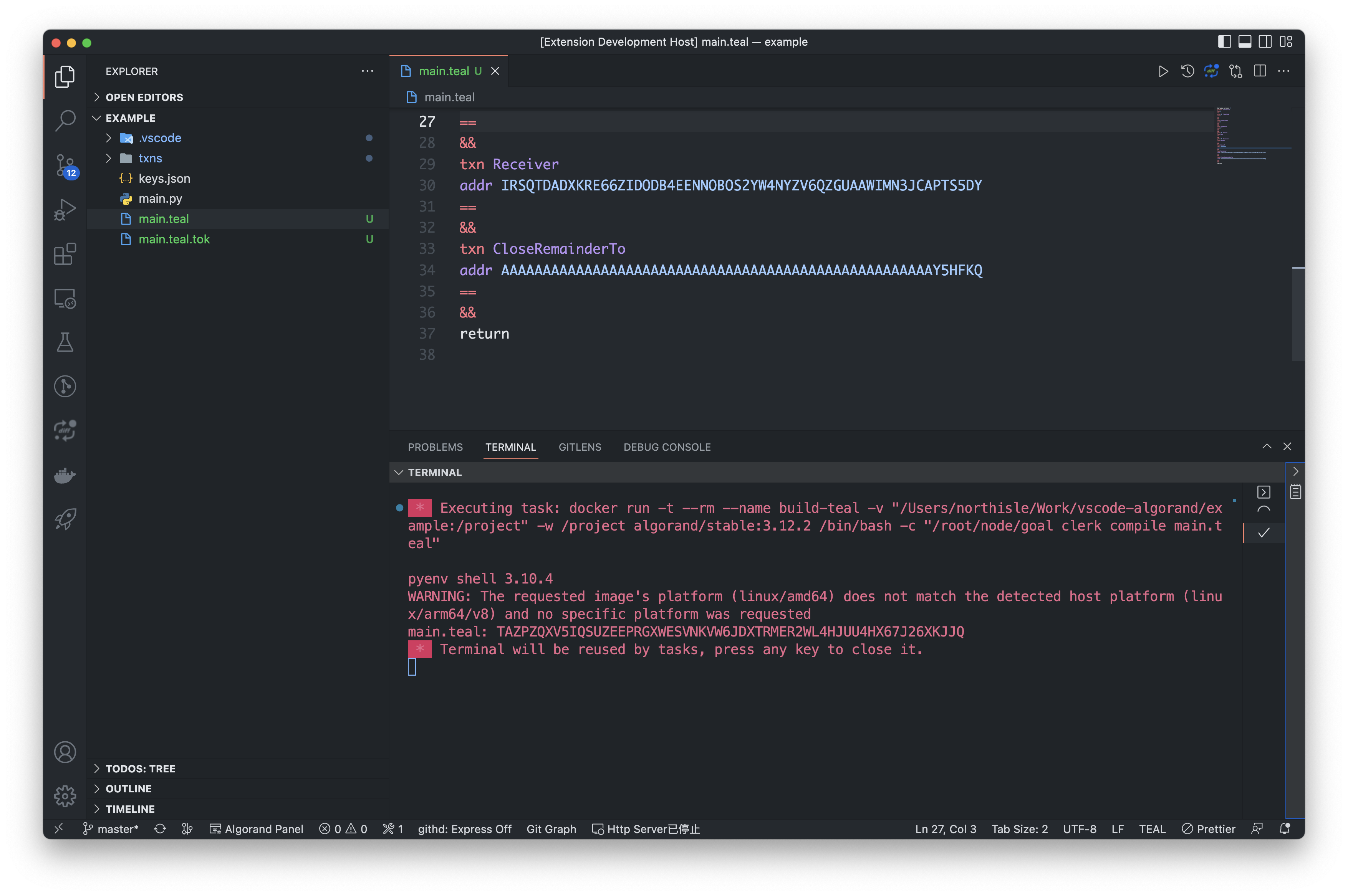
Task: Open the Search view in activity bar
Action: pyautogui.click(x=65, y=121)
